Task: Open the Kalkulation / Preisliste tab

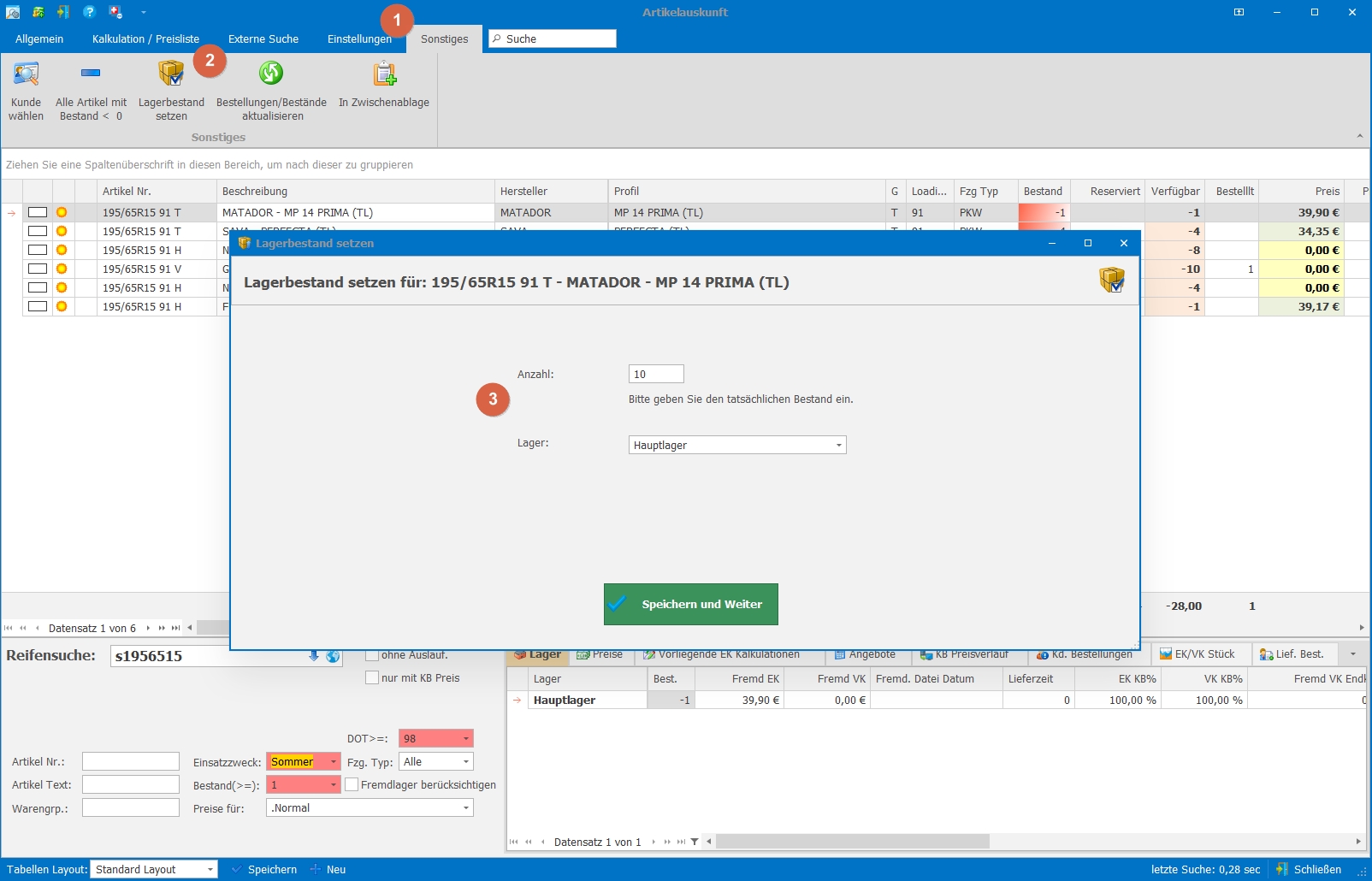Action: coord(145,38)
